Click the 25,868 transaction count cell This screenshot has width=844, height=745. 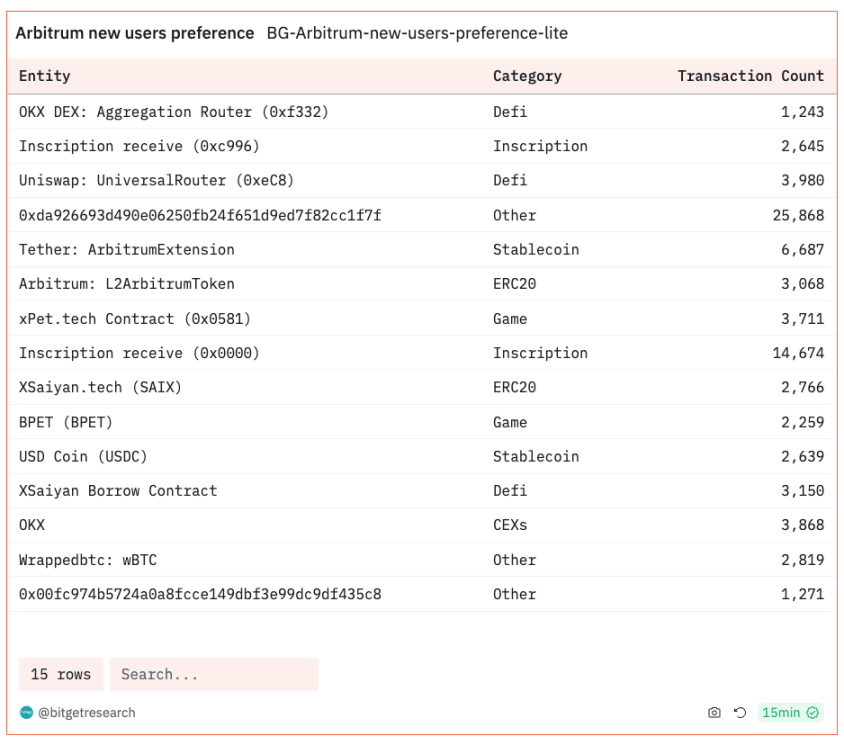[798, 215]
